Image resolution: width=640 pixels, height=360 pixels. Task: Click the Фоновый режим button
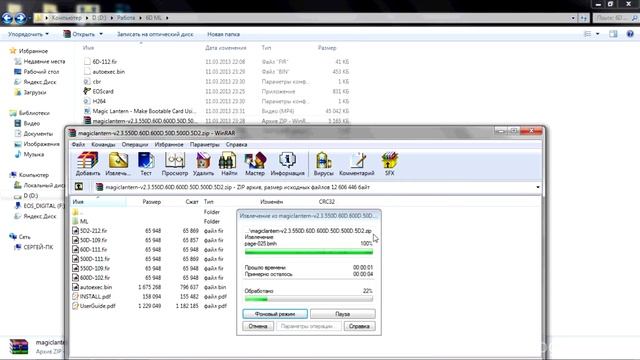[275, 314]
